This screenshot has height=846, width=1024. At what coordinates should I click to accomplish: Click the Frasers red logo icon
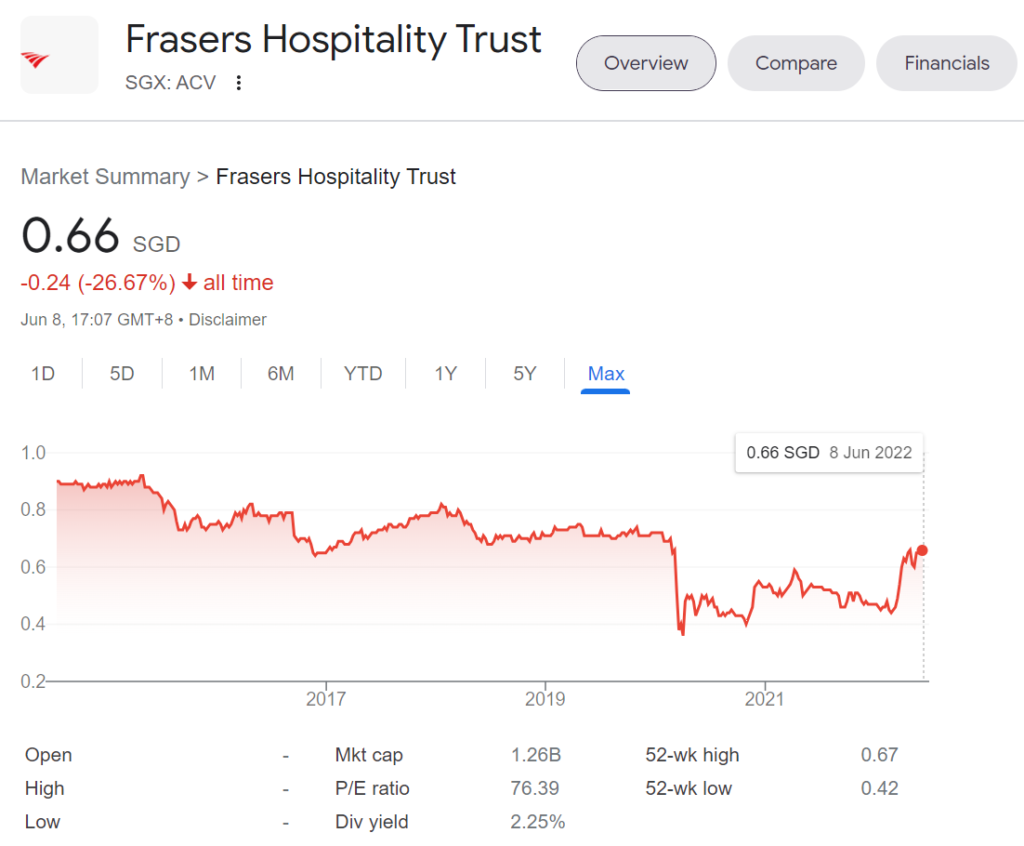pos(36,60)
